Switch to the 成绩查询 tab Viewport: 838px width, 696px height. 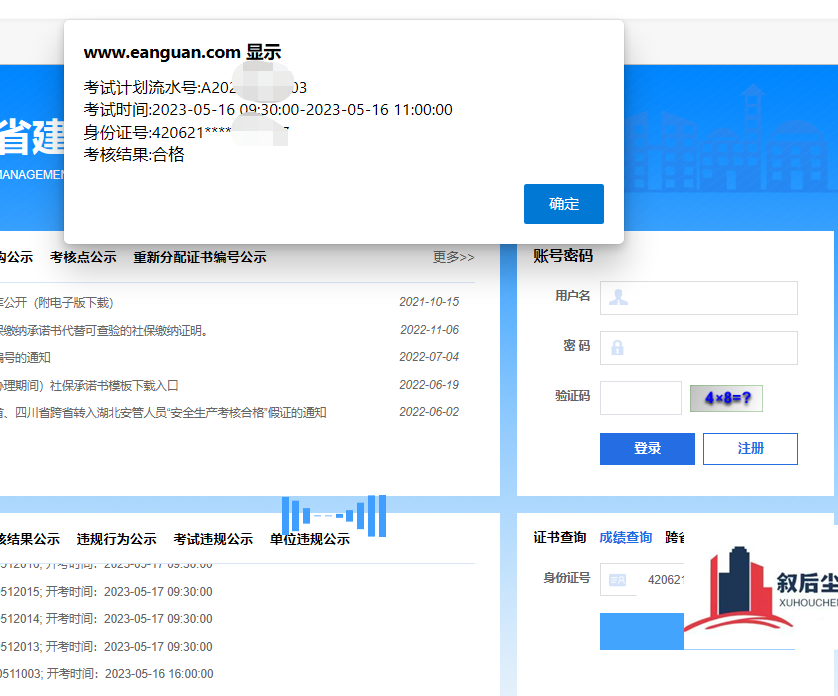[x=625, y=538]
